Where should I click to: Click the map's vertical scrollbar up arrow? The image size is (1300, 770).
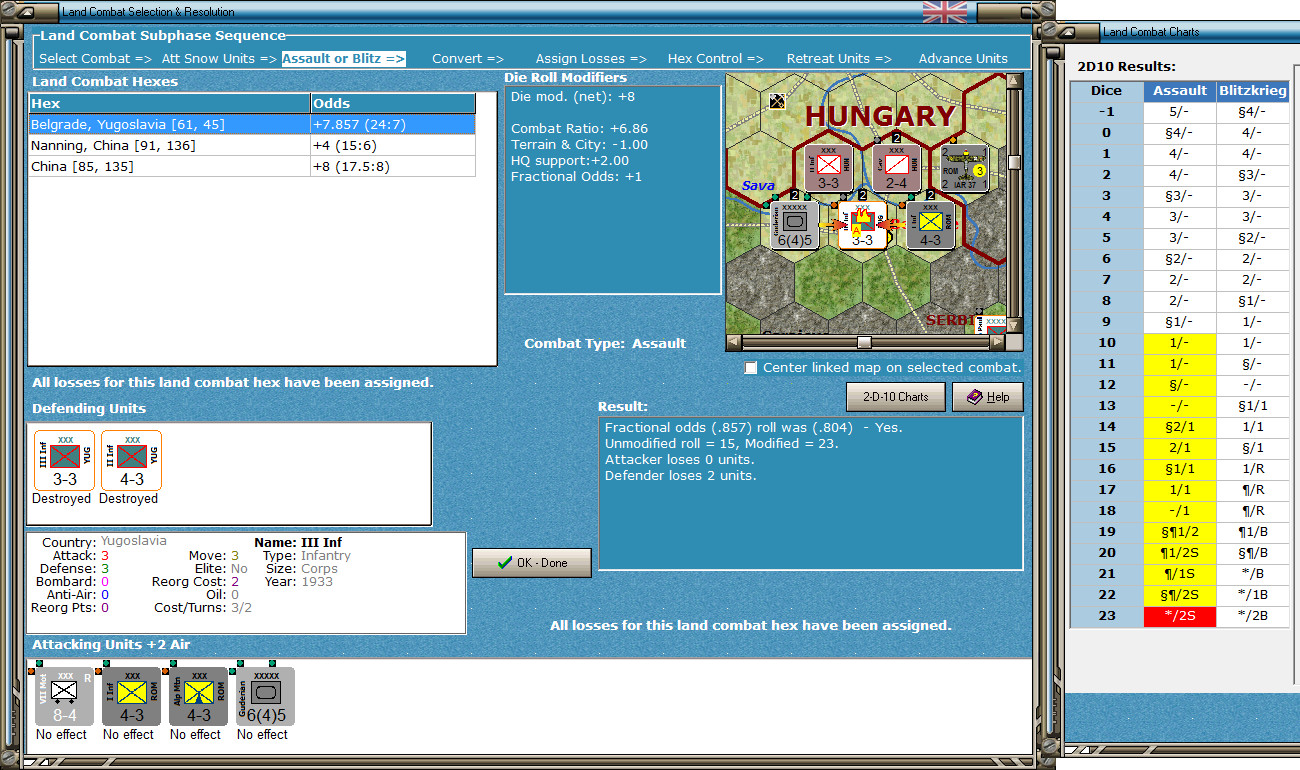(1015, 82)
